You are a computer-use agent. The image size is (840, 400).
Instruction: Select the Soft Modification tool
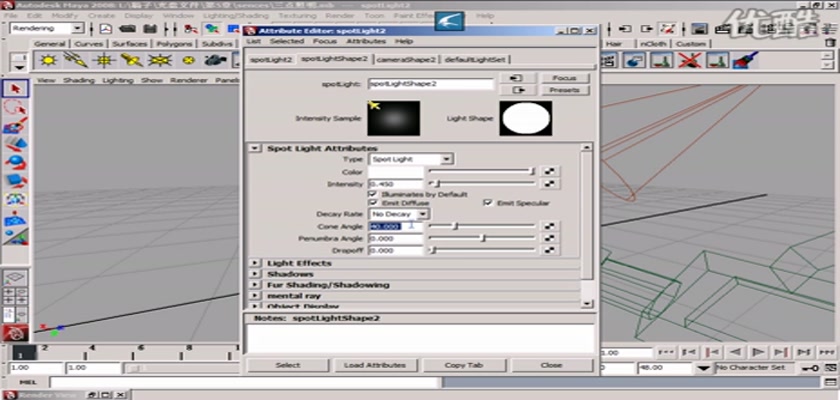16,217
